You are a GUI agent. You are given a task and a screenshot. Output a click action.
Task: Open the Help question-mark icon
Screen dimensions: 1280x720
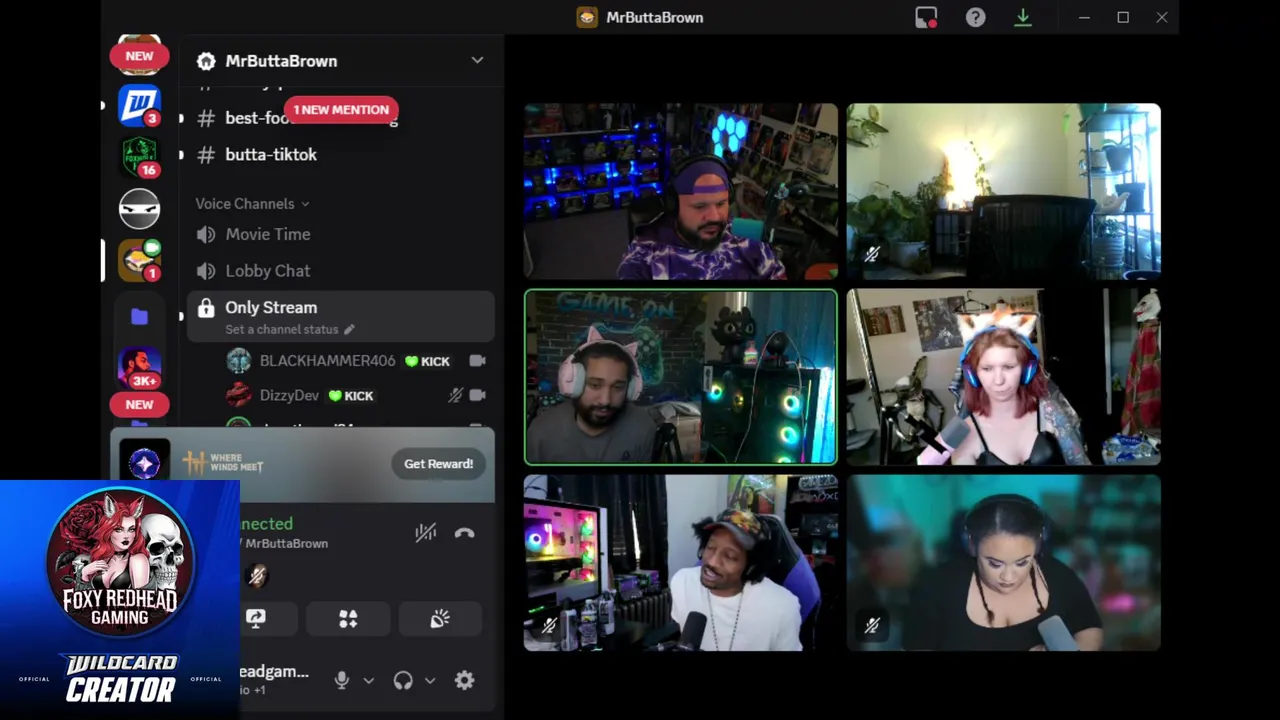[x=975, y=17]
